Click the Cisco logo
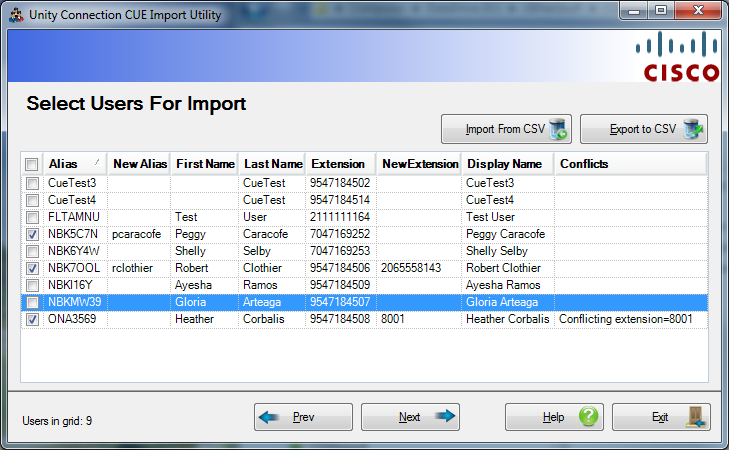This screenshot has height=450, width=729. [x=679, y=56]
